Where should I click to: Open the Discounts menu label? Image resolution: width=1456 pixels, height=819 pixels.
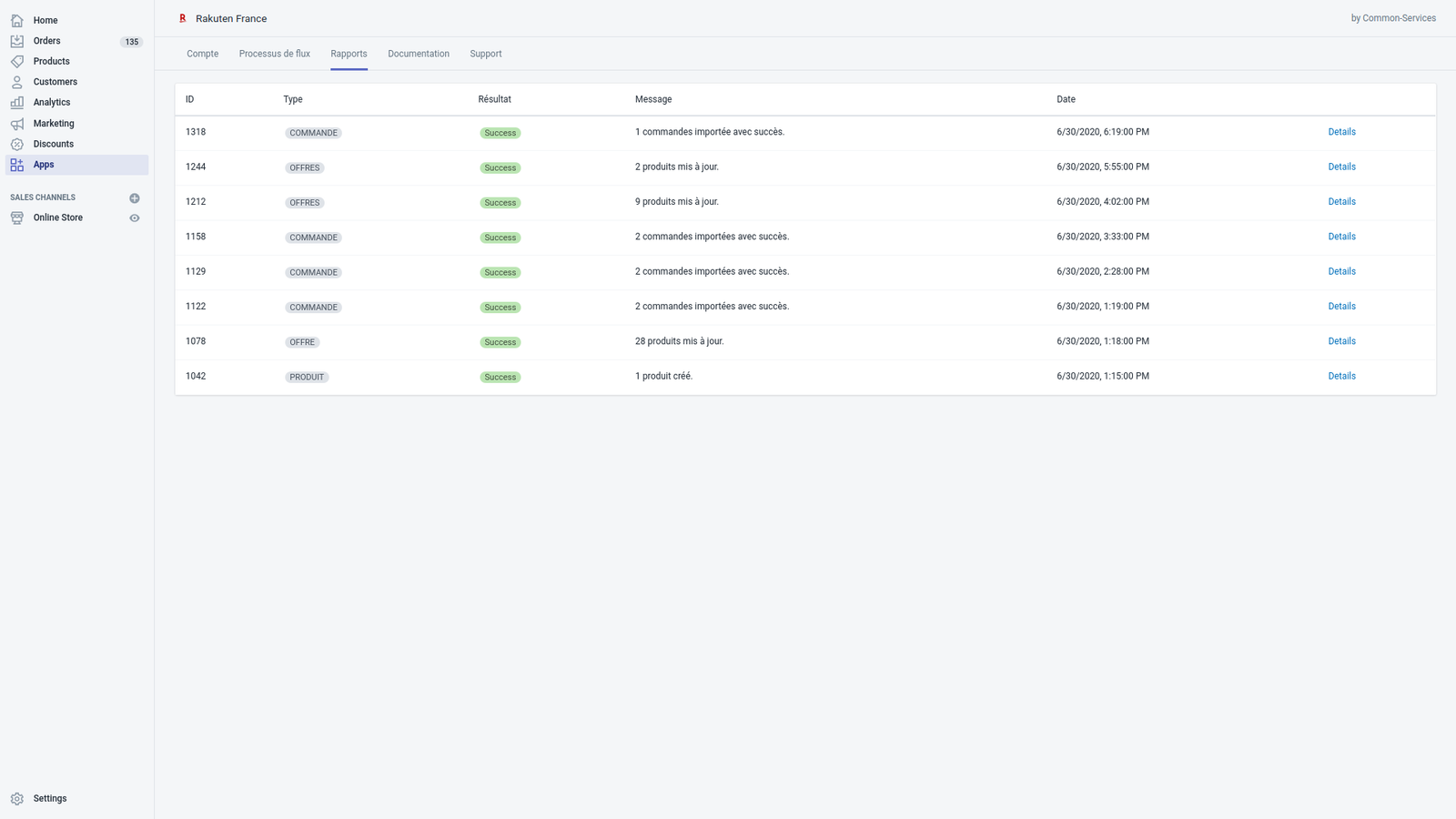(54, 144)
